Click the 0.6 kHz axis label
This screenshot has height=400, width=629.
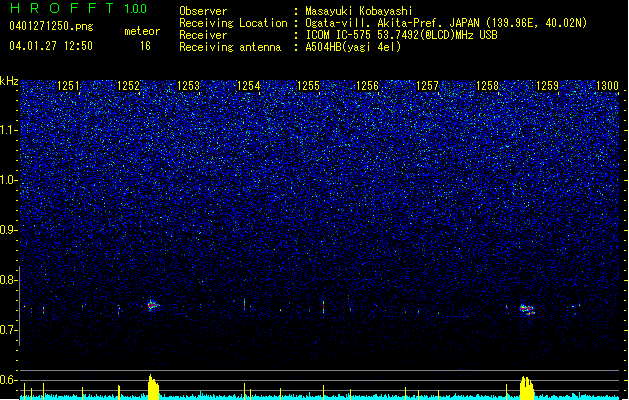click(9, 380)
